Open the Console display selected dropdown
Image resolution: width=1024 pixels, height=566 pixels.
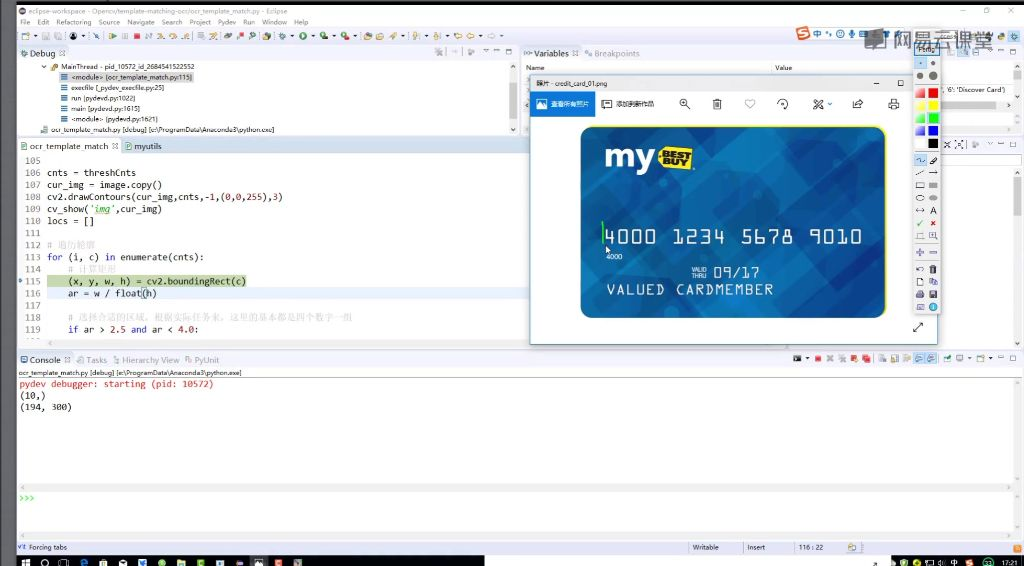point(970,358)
